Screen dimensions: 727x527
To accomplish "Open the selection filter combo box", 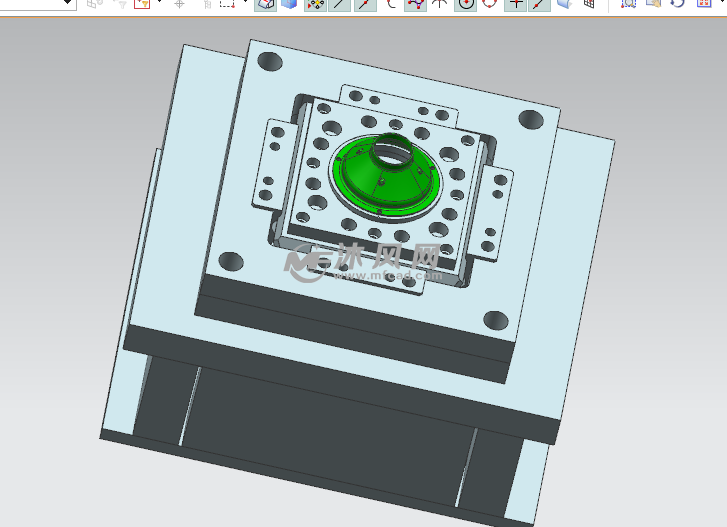I will click(x=38, y=4).
